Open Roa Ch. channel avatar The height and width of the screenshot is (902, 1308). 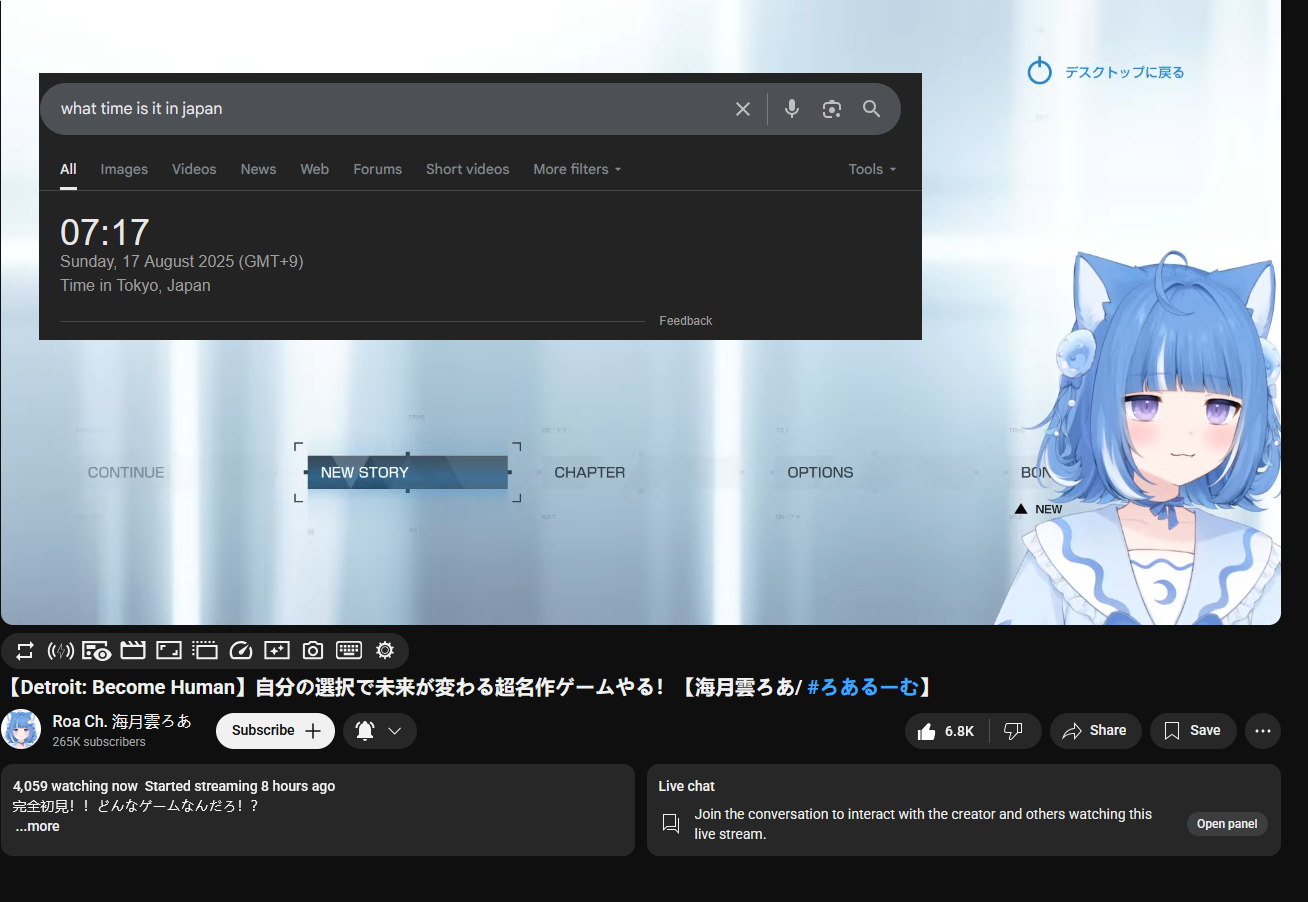click(21, 729)
